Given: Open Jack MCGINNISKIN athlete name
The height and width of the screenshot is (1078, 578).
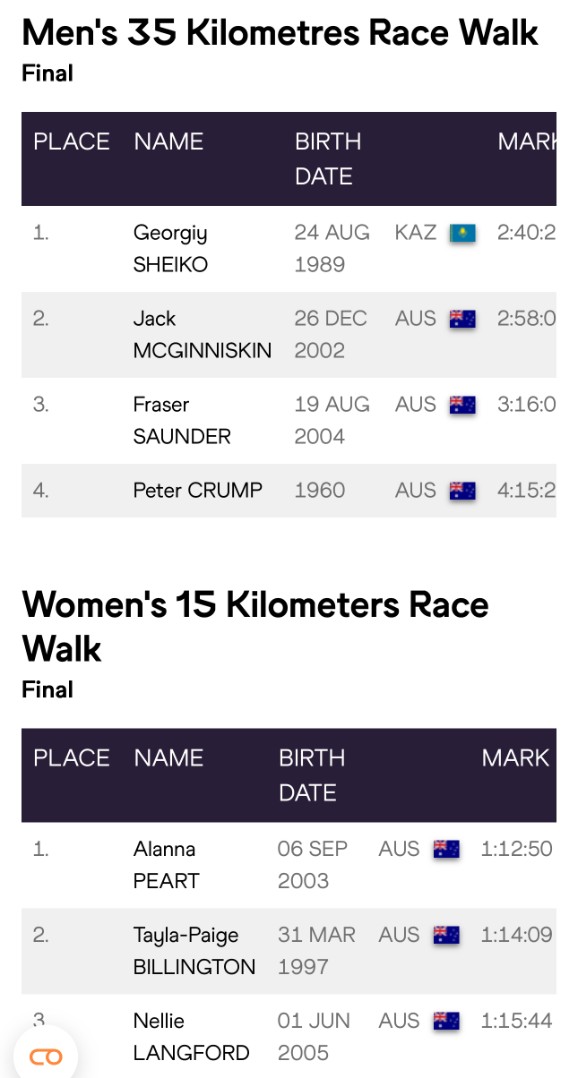Looking at the screenshot, I should pos(202,334).
